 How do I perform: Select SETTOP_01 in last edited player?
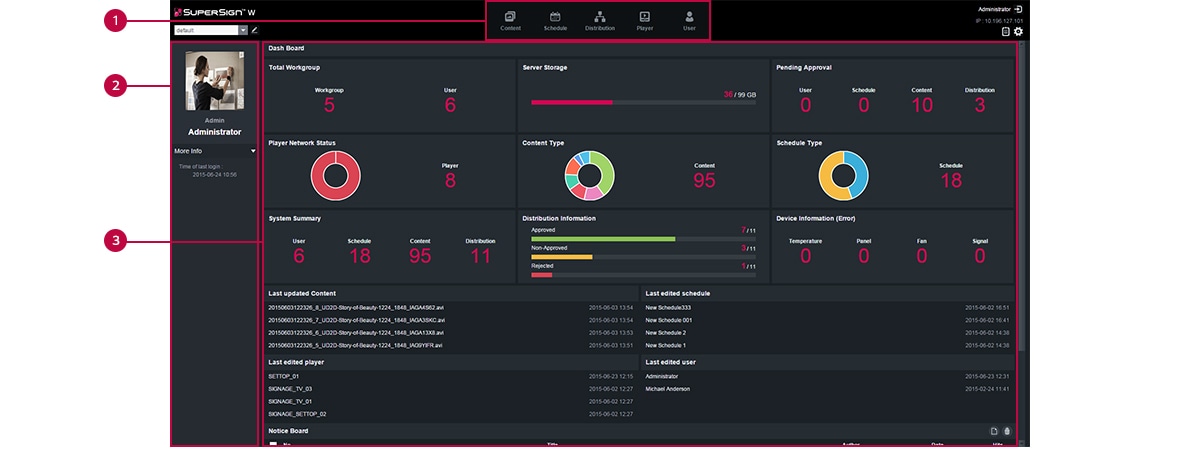[284, 376]
